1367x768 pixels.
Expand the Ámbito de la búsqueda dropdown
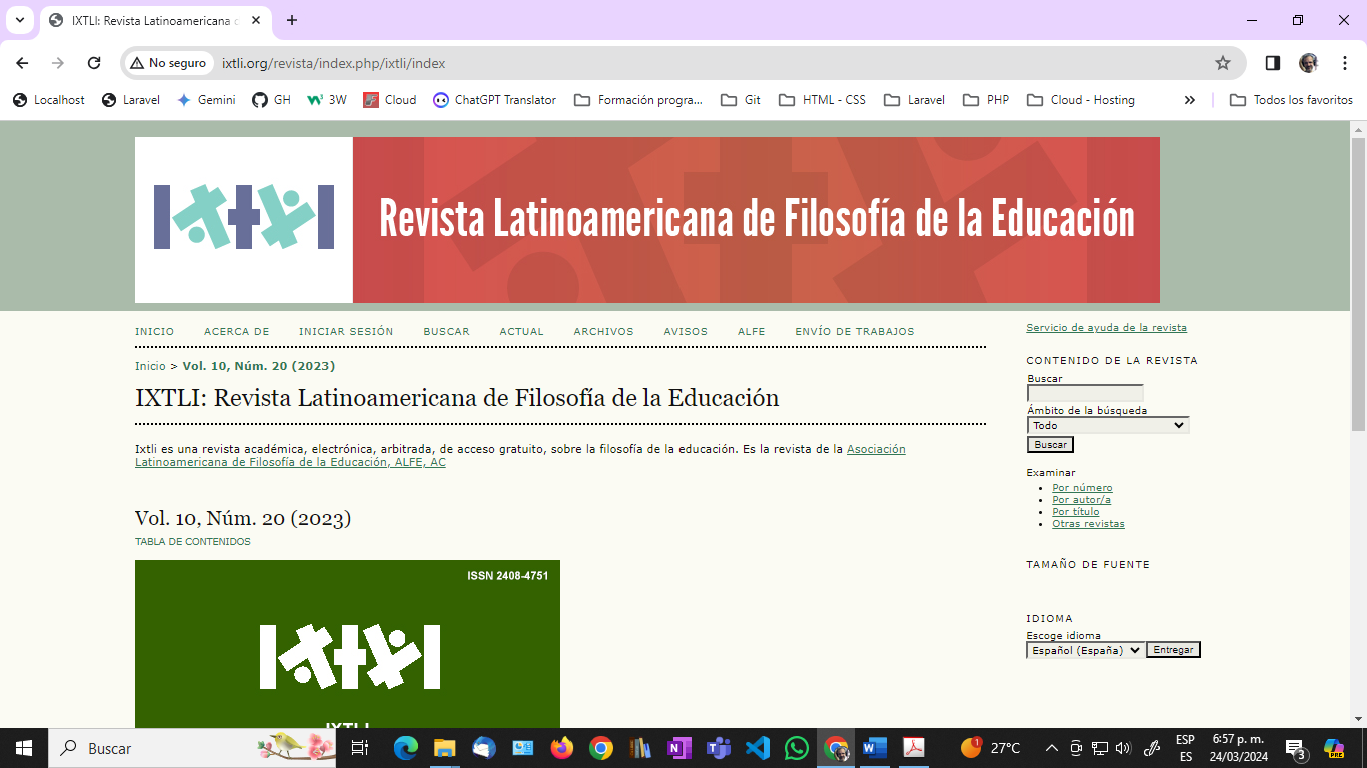[1108, 425]
